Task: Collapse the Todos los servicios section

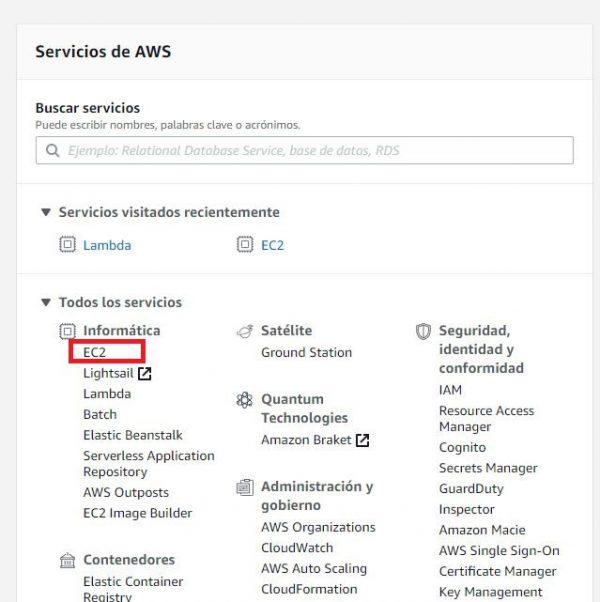Action: point(45,302)
